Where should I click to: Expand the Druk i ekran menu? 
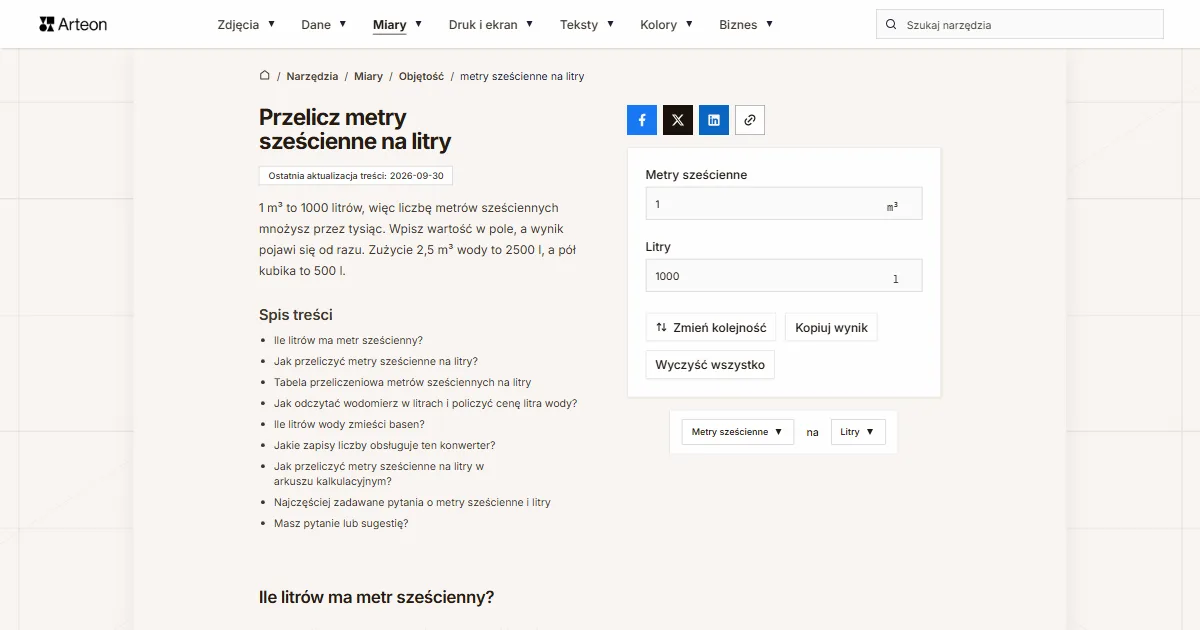point(491,24)
